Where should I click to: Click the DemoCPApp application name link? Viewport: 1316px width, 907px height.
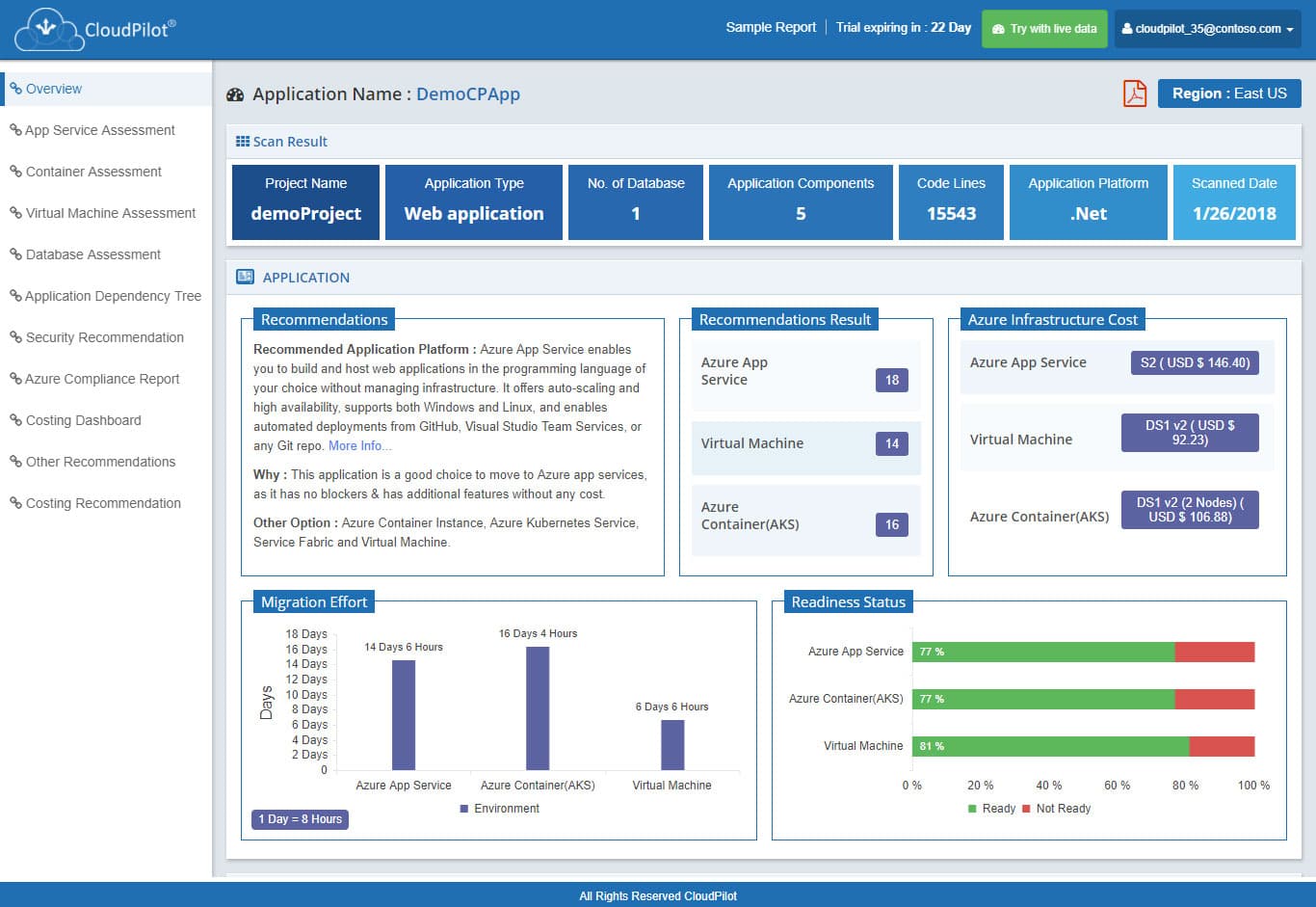pos(468,94)
